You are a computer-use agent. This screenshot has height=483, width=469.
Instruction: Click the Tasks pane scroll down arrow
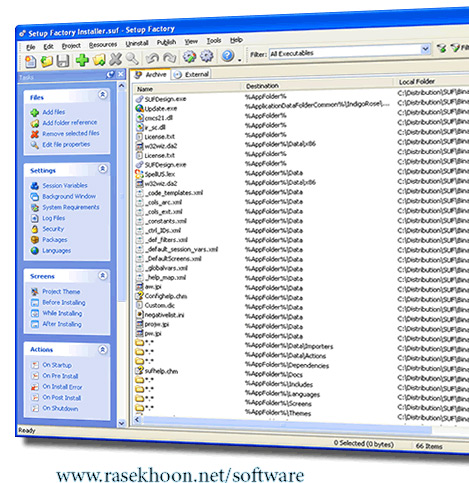click(122, 423)
